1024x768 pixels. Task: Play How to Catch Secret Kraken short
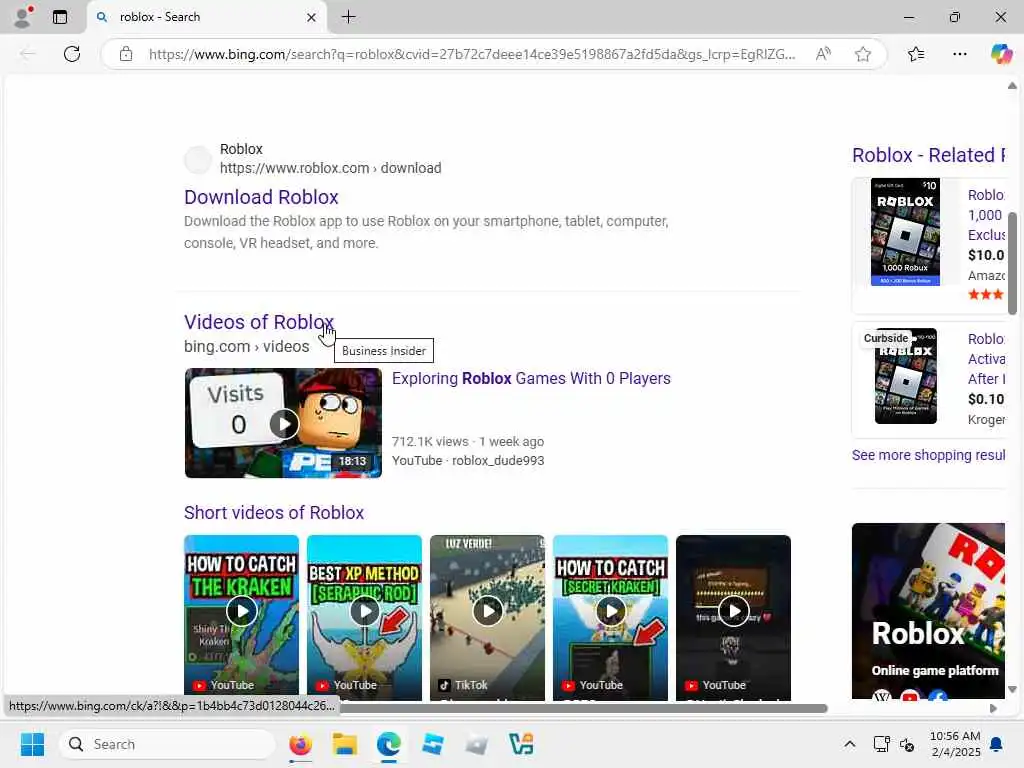[611, 617]
